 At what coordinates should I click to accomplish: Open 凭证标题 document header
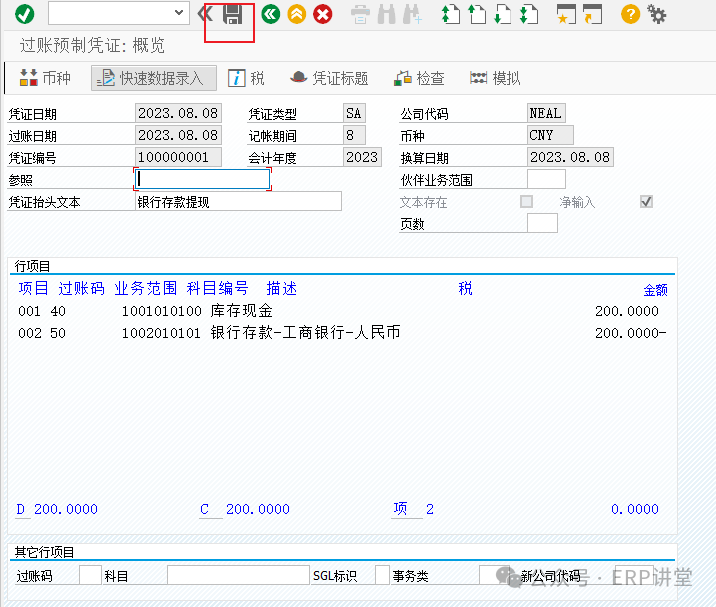(x=329, y=78)
